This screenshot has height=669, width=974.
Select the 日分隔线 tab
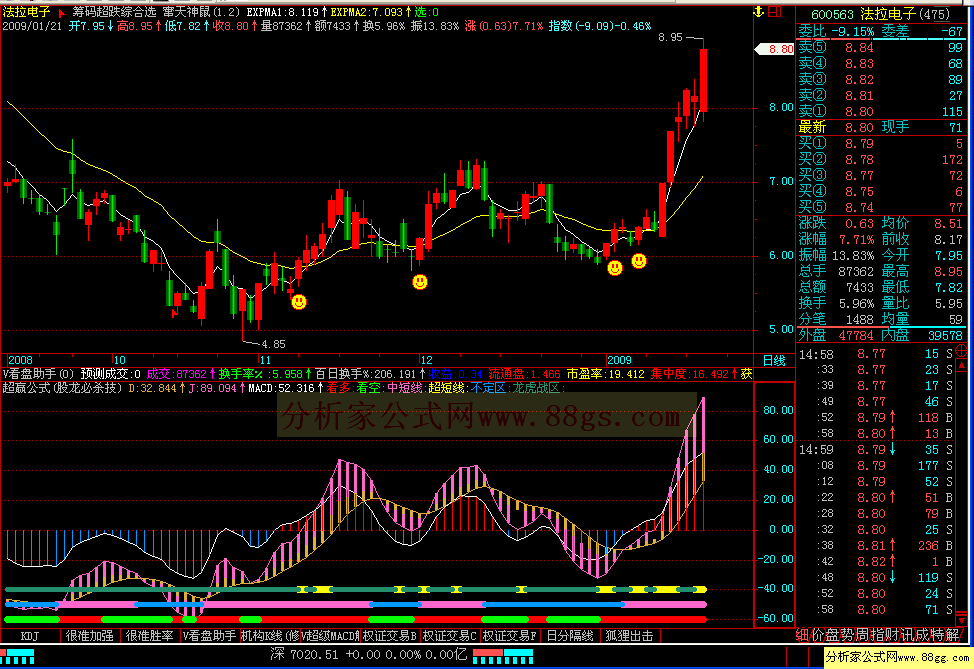[x=570, y=635]
